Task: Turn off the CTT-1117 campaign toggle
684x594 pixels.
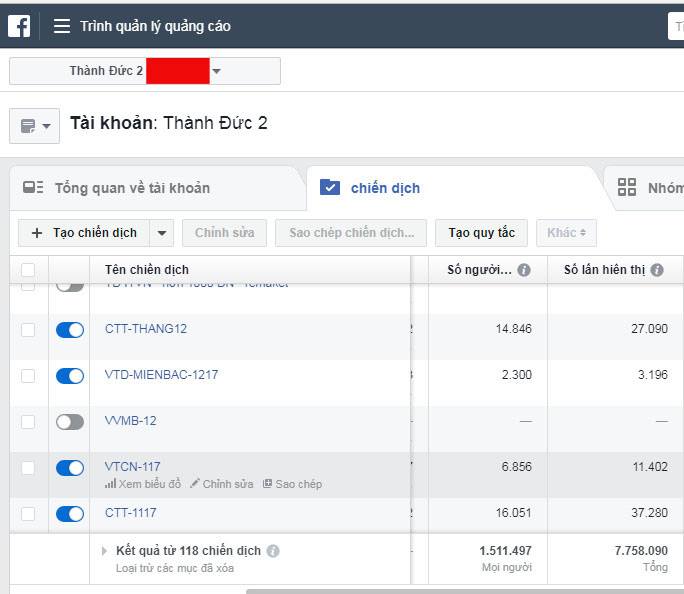Action: pos(70,514)
